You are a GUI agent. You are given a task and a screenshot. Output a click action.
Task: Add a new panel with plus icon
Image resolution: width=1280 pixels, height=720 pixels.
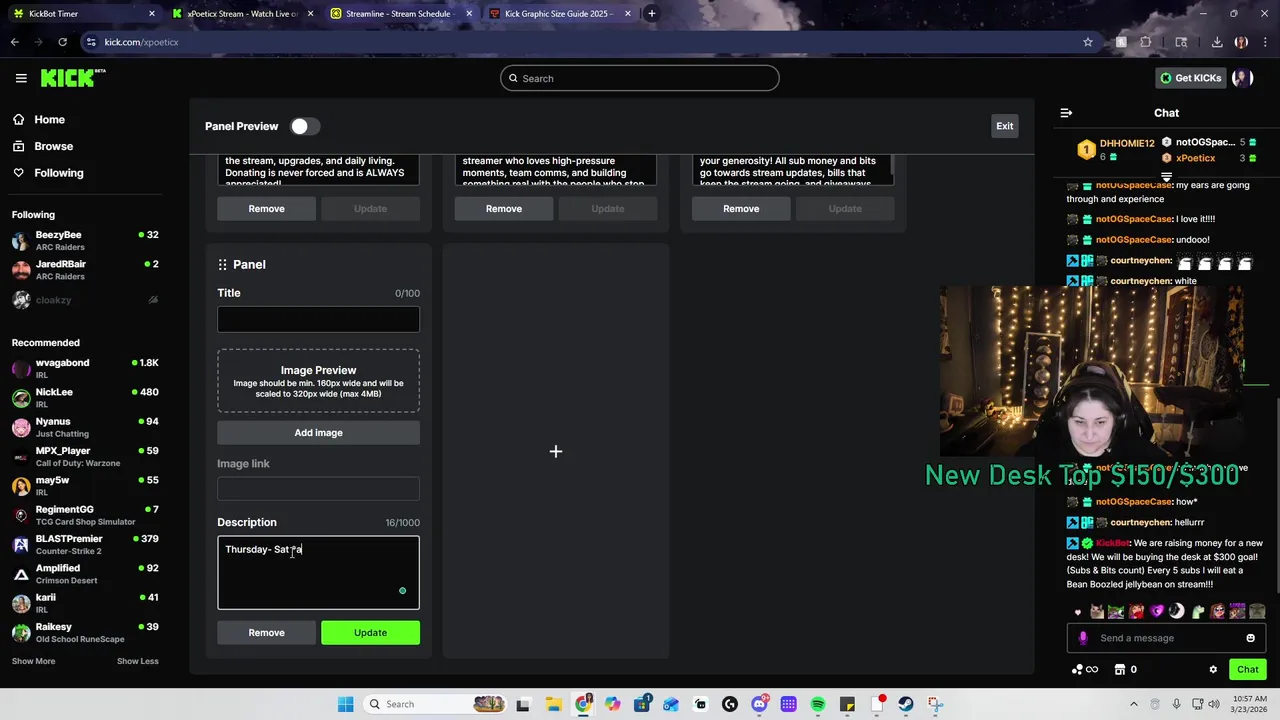556,452
